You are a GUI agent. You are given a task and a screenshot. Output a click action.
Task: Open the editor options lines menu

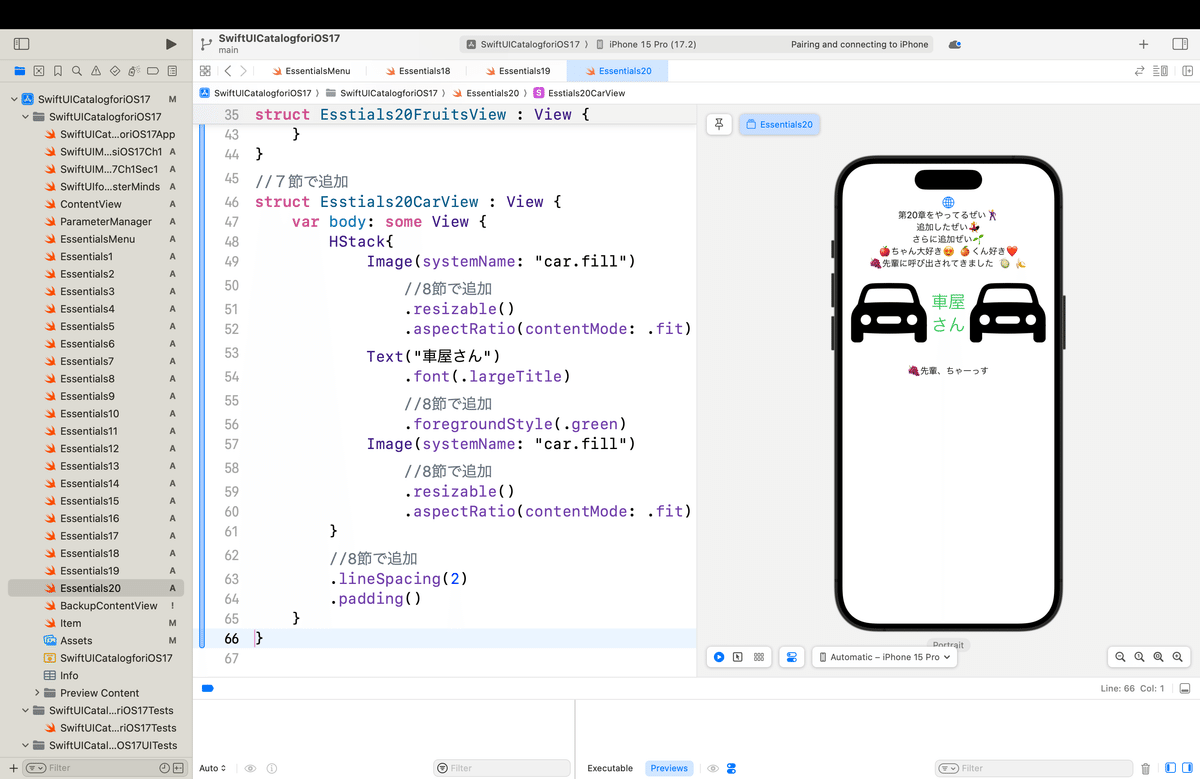tap(1160, 71)
